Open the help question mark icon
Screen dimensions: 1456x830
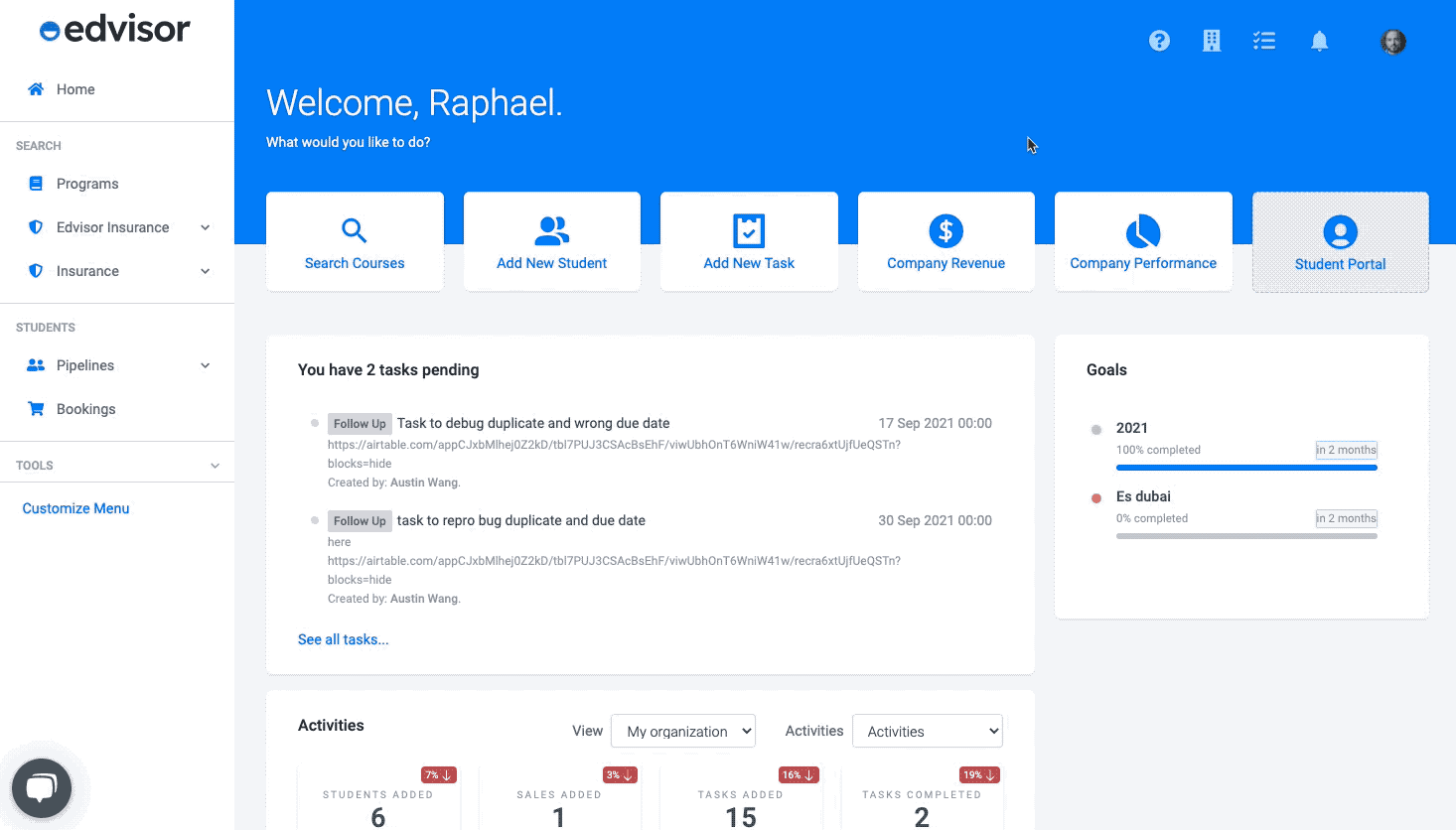click(x=1159, y=41)
